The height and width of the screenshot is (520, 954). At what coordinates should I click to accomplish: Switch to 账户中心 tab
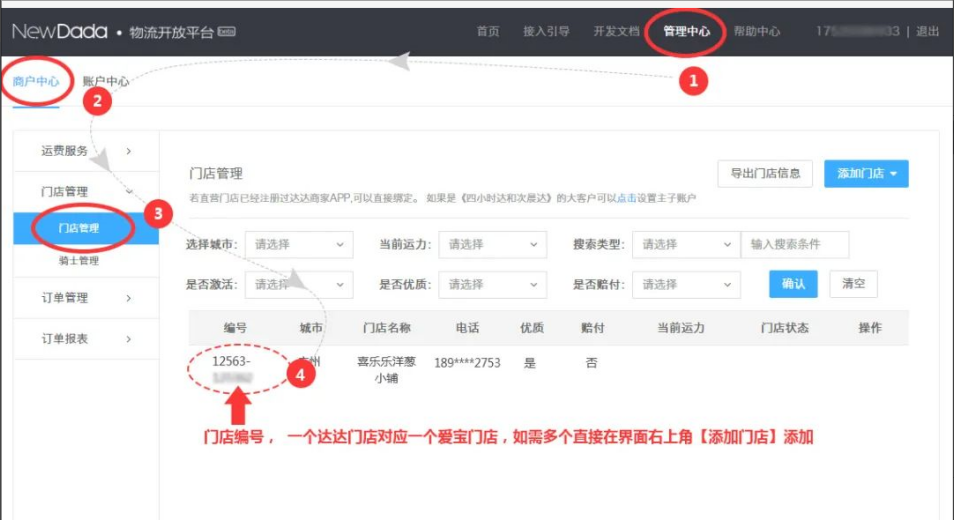(105, 82)
